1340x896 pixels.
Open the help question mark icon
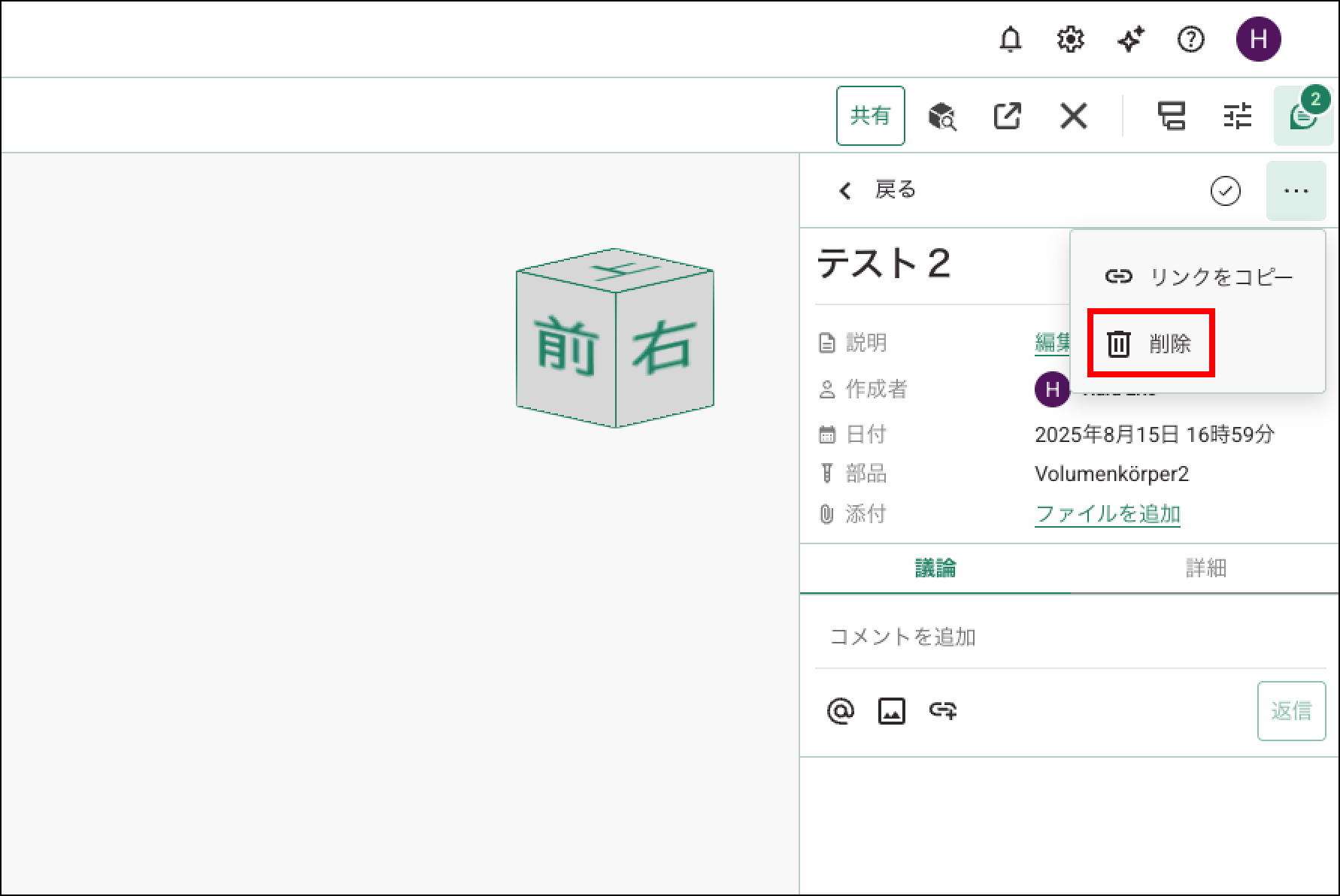[1190, 39]
